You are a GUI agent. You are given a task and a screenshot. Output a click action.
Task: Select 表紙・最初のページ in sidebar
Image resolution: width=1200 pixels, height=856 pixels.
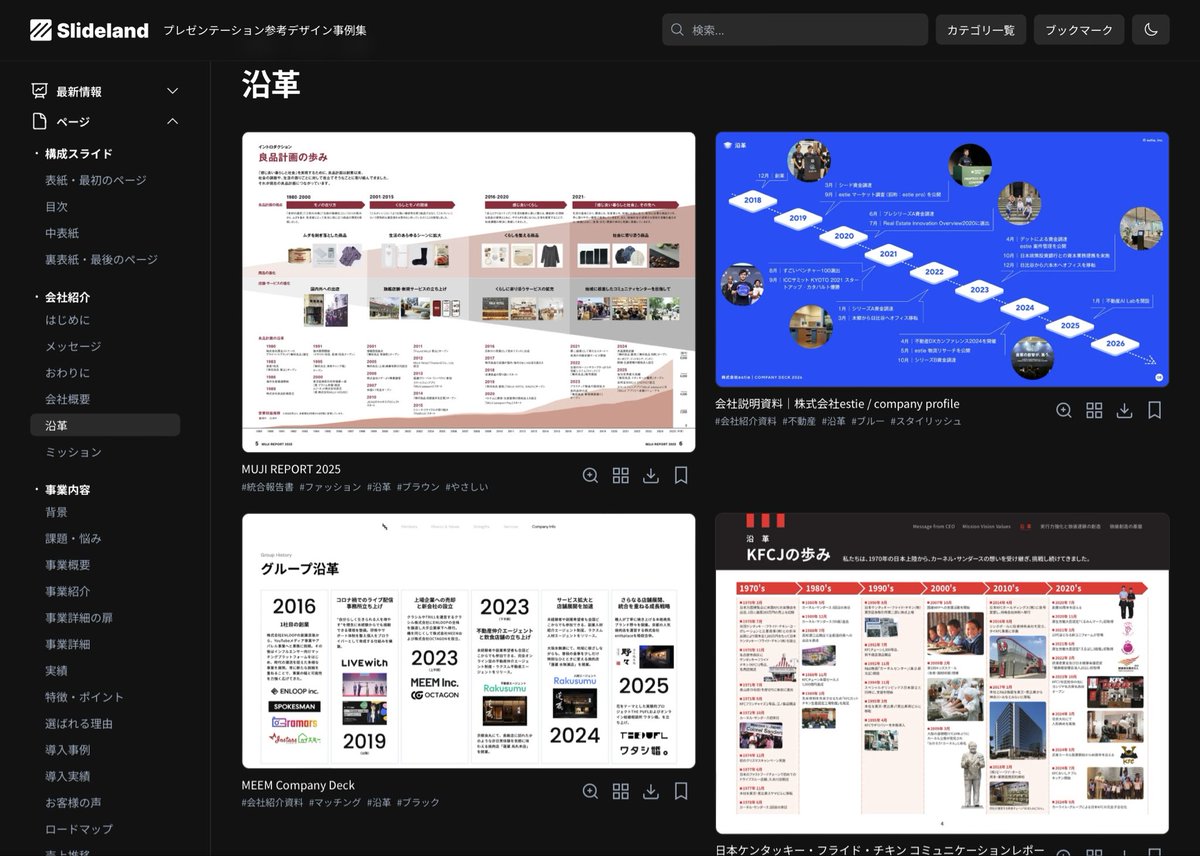coord(96,180)
